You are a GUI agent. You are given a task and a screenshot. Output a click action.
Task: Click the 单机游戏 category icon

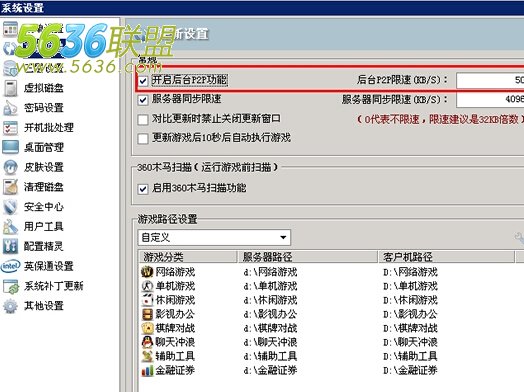tap(147, 286)
